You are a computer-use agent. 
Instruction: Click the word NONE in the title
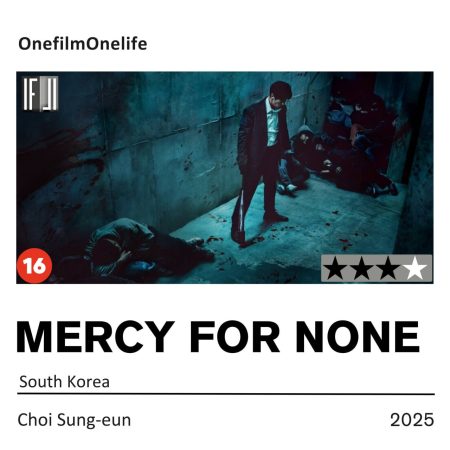click(357, 337)
